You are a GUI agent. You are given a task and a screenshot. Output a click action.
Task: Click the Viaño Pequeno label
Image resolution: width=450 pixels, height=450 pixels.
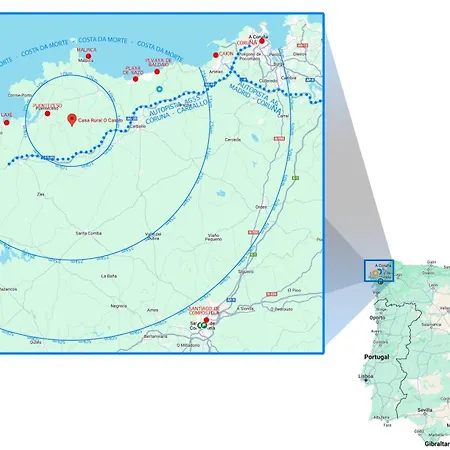(x=213, y=237)
